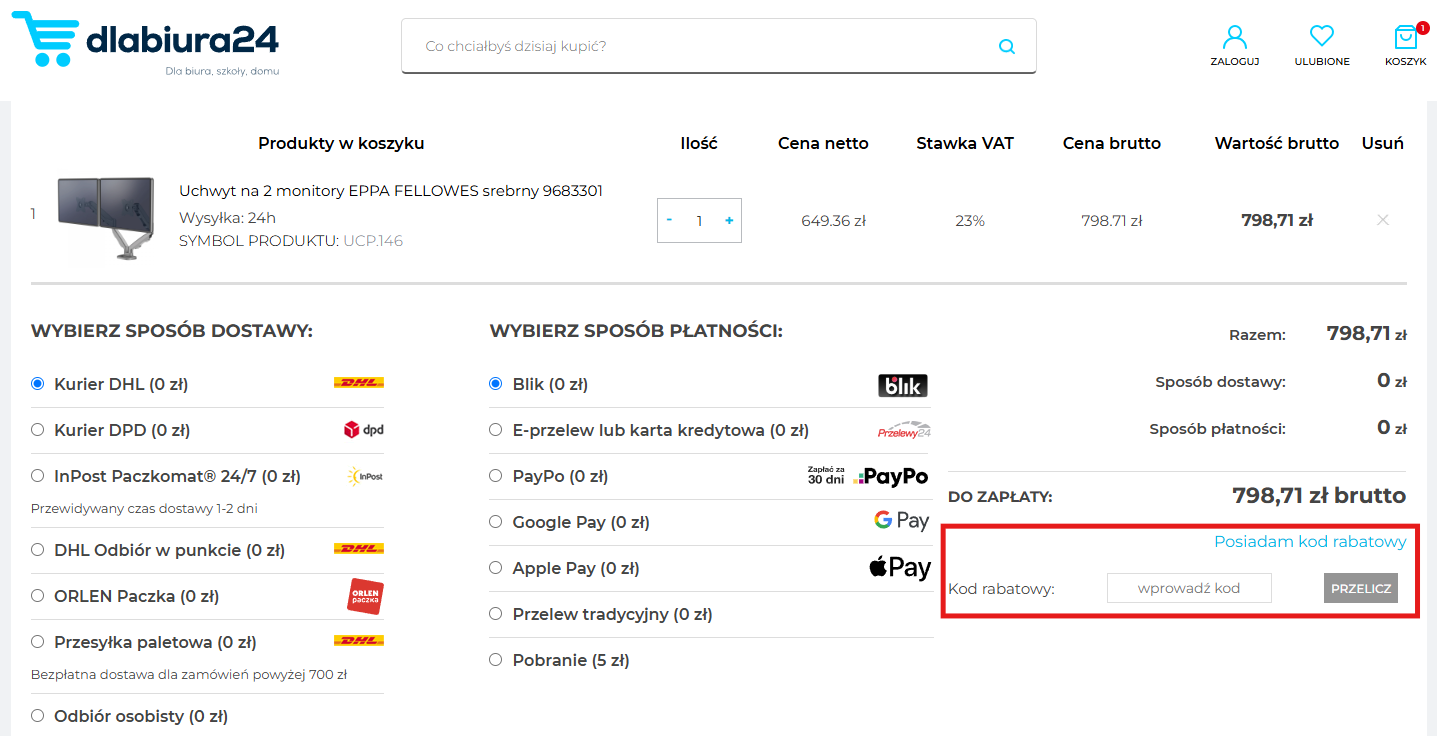This screenshot has height=736, width=1437.
Task: Click the discount code input field
Action: (x=1188, y=588)
